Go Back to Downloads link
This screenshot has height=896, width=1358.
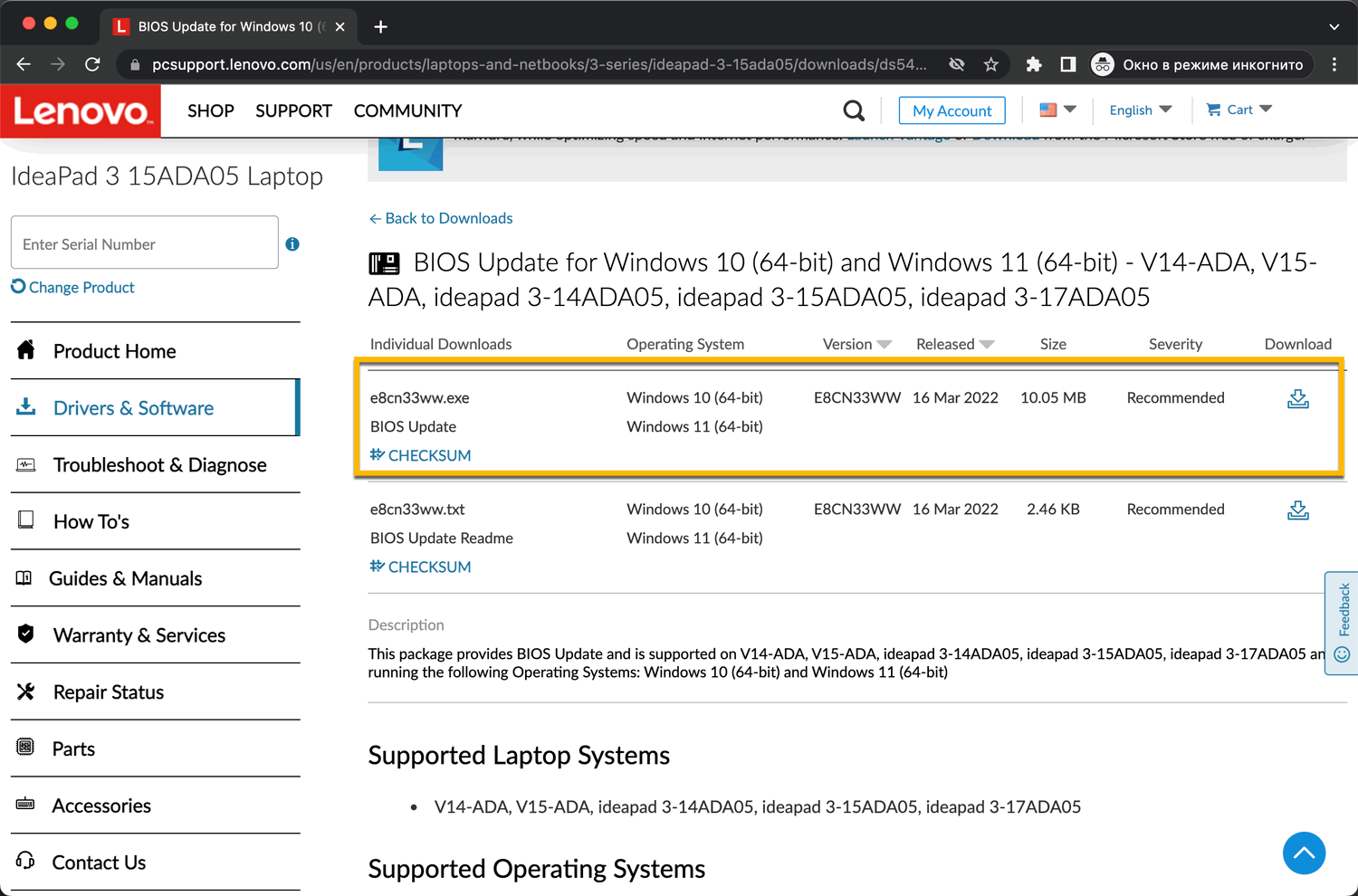[x=441, y=218]
